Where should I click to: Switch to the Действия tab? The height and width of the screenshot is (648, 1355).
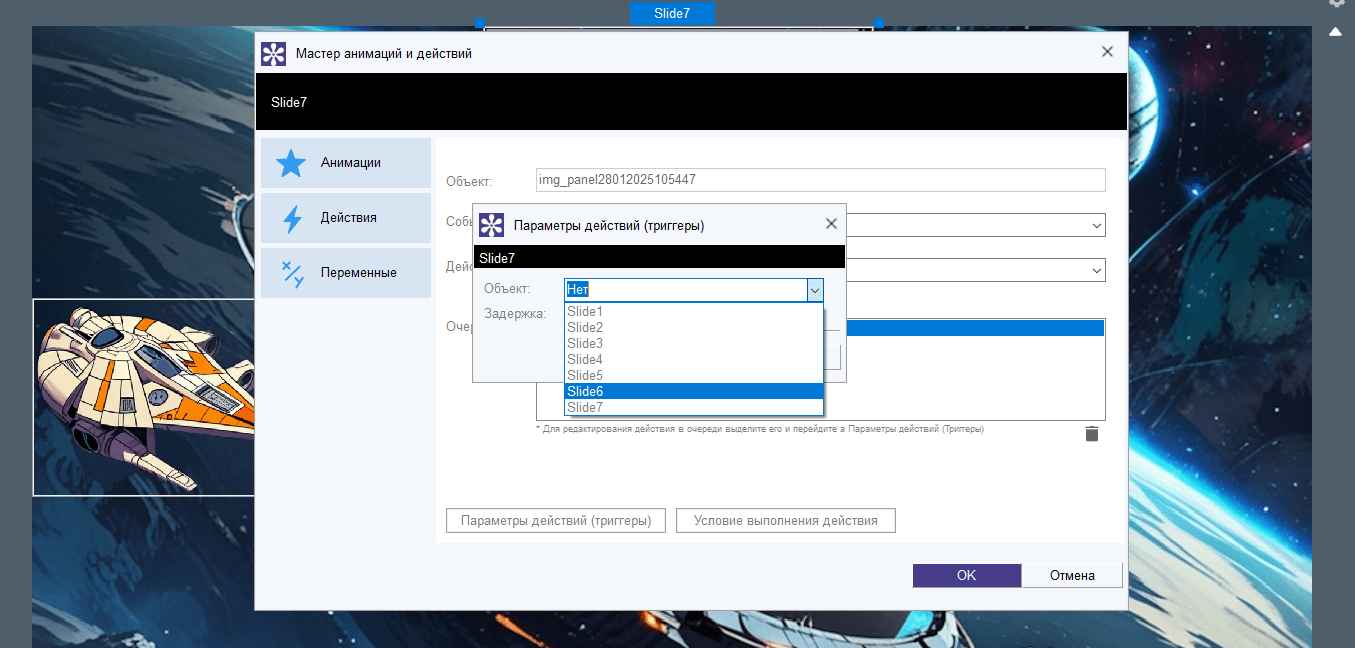point(346,218)
